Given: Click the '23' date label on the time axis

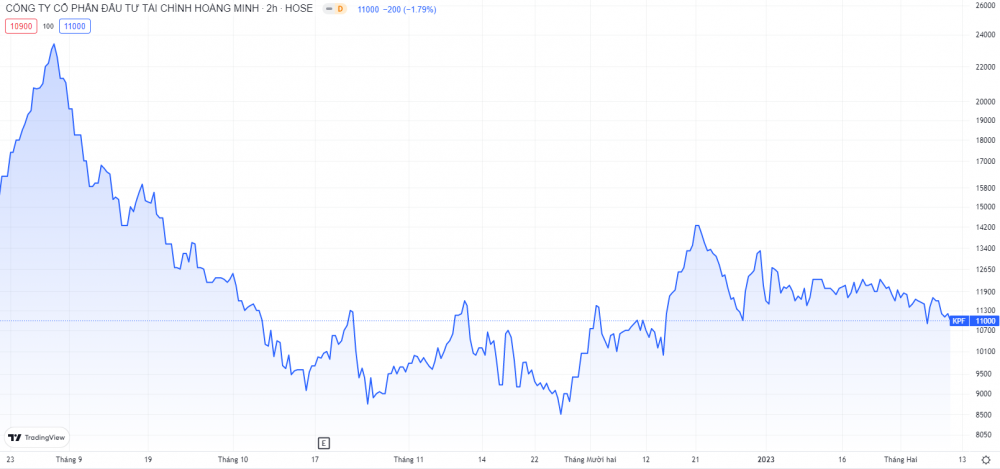Looking at the screenshot, I should click(x=10, y=459).
